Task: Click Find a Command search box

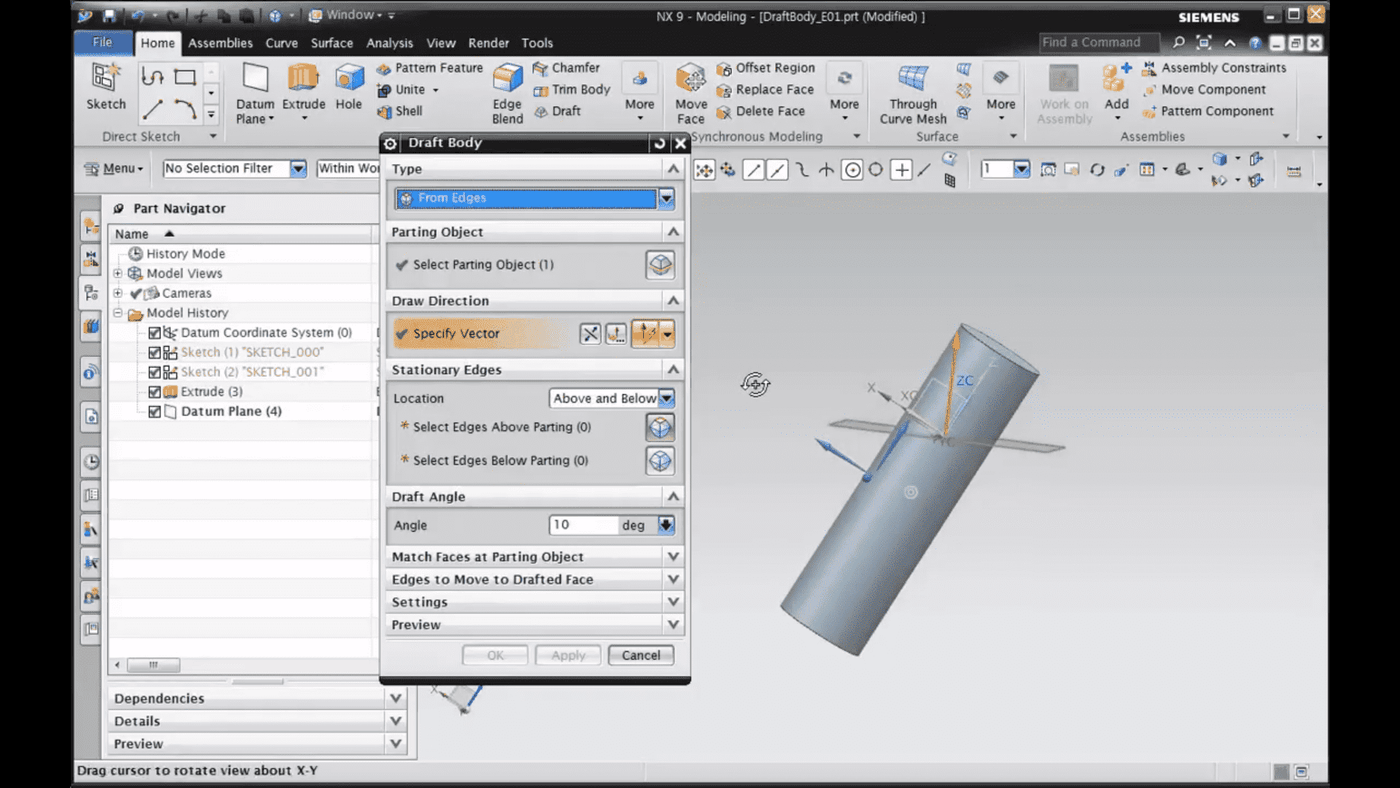Action: 1098,42
